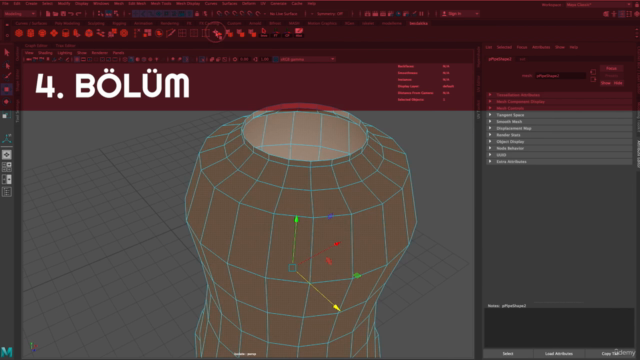Click the Load Attributes button
The width and height of the screenshot is (640, 360).
point(559,353)
